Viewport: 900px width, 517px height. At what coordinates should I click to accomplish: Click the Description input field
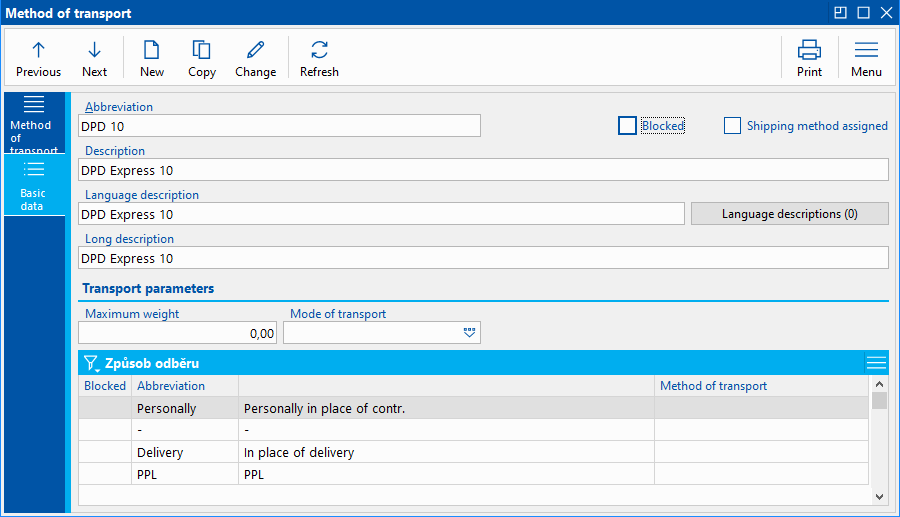tap(483, 170)
